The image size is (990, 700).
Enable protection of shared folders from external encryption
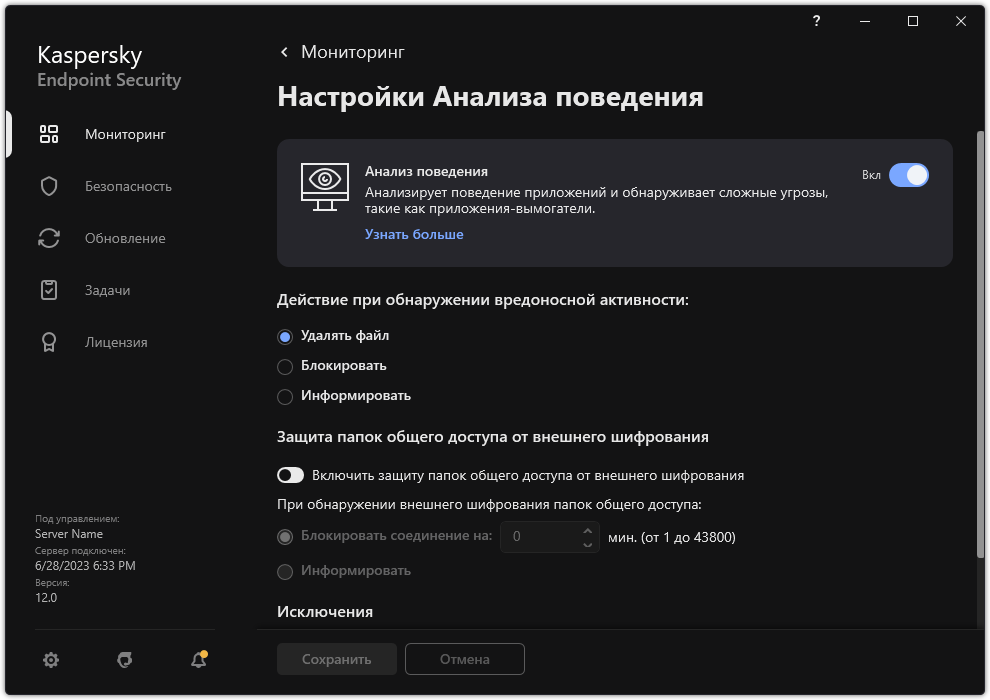tap(293, 475)
